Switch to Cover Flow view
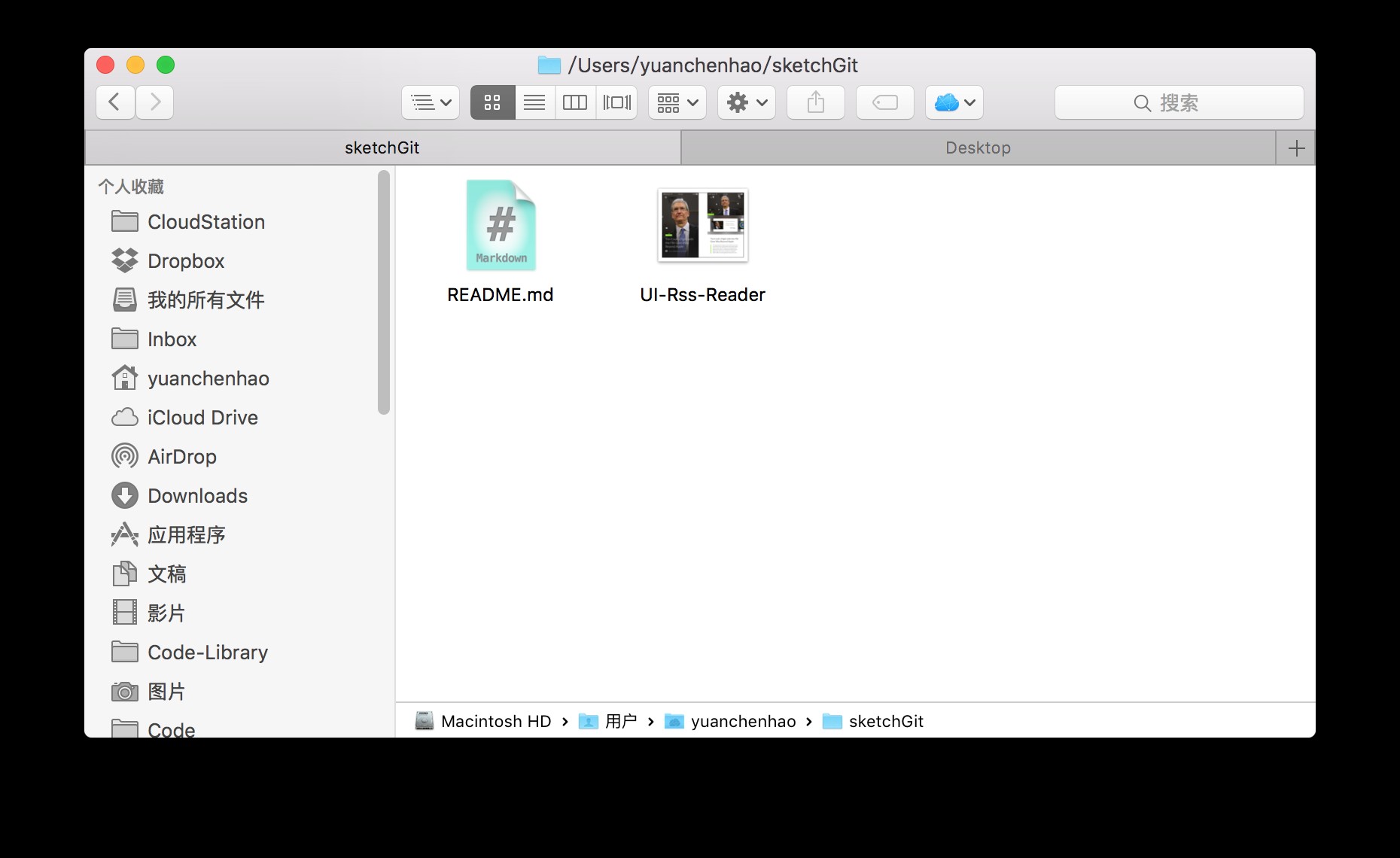 pyautogui.click(x=616, y=102)
